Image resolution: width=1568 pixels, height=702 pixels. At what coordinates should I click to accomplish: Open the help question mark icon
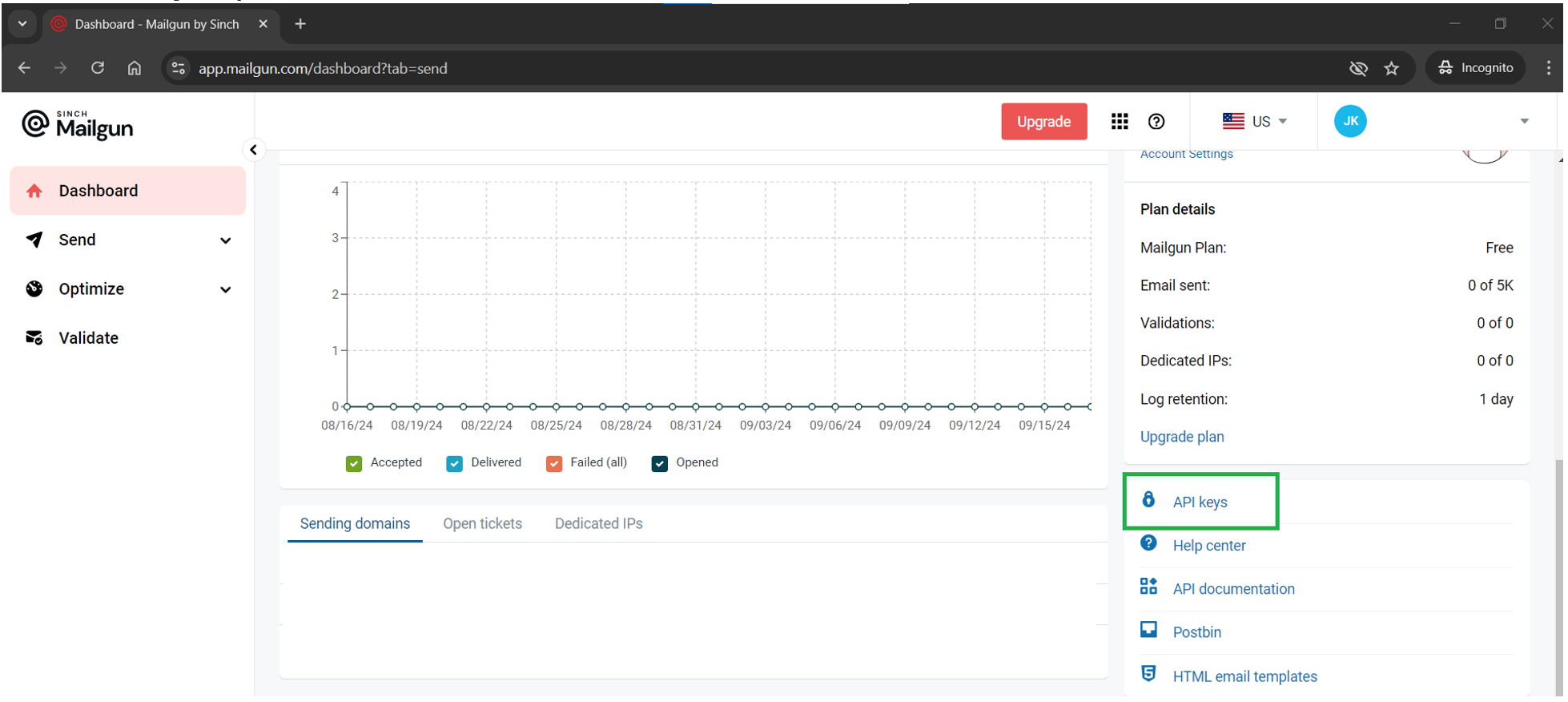1156,122
